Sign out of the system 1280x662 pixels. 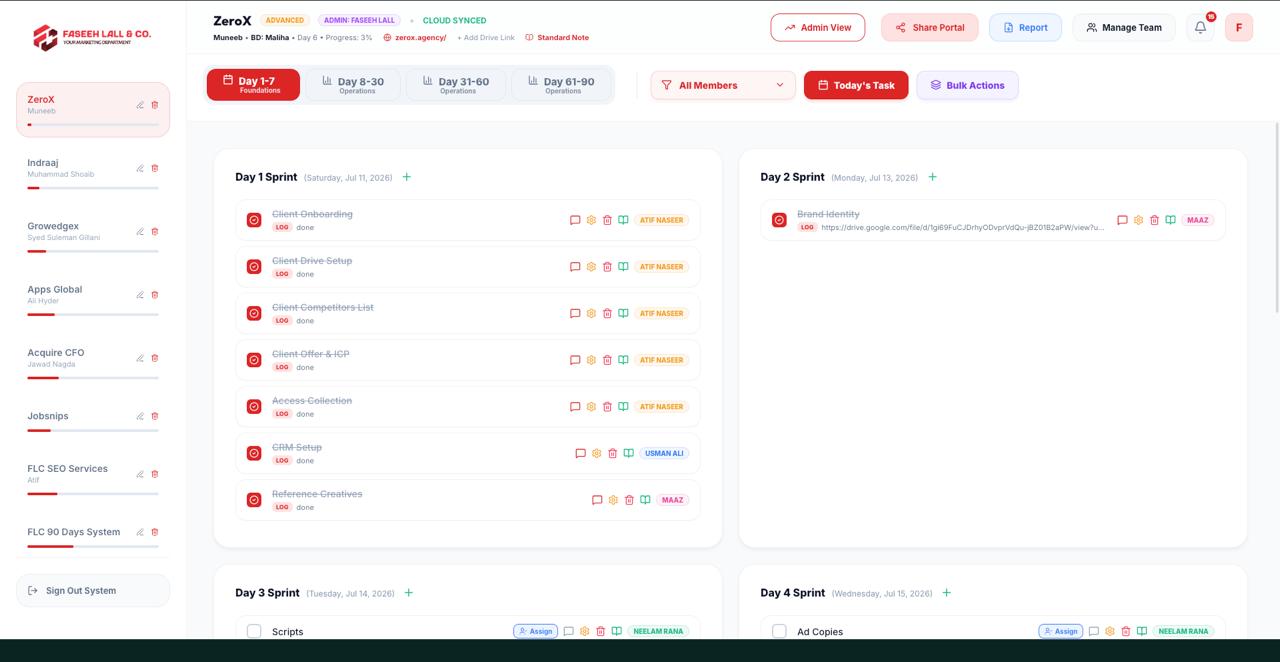tap(93, 591)
